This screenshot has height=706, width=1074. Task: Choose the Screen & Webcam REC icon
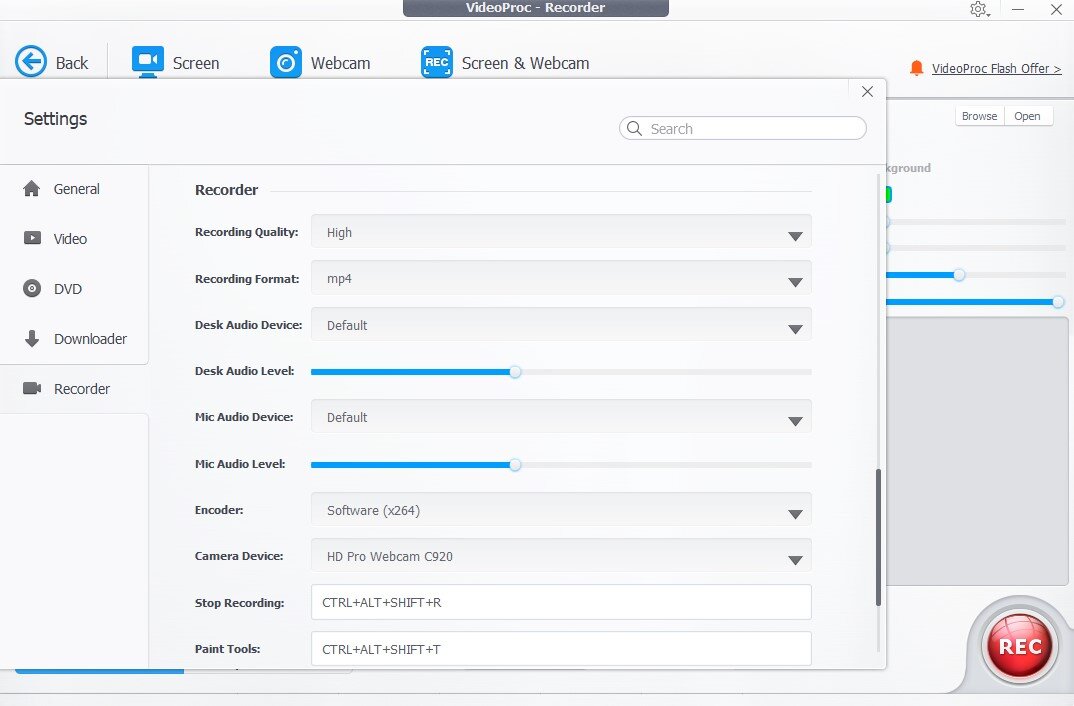(x=436, y=62)
